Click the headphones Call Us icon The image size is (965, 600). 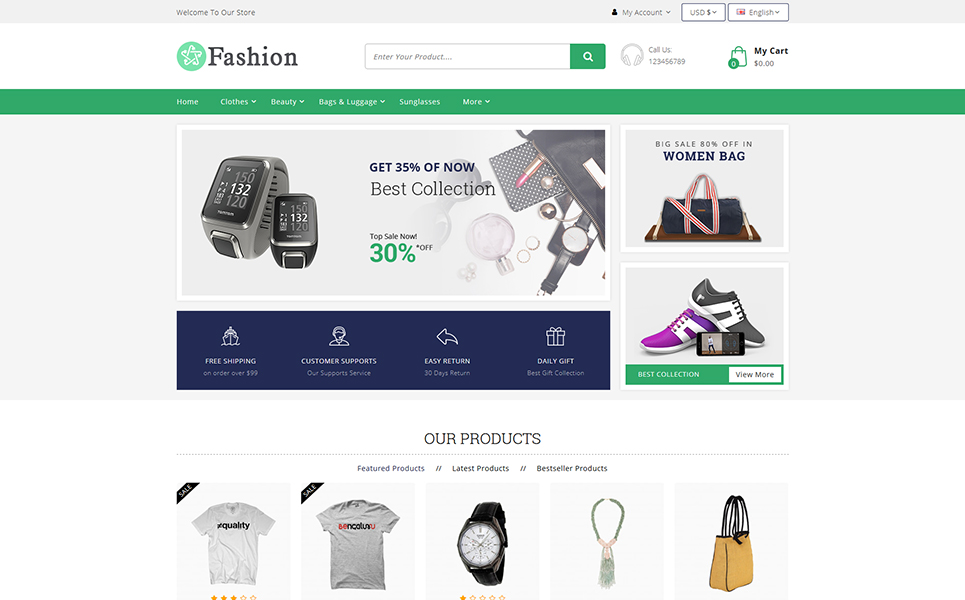631,55
